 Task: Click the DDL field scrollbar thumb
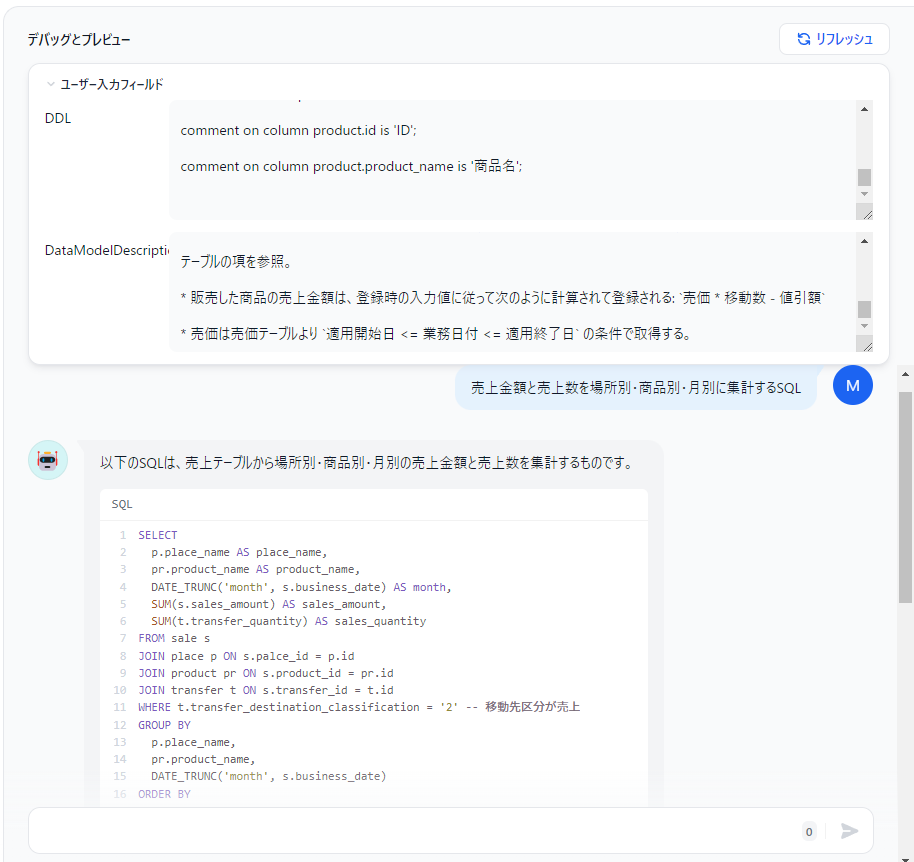pos(864,177)
